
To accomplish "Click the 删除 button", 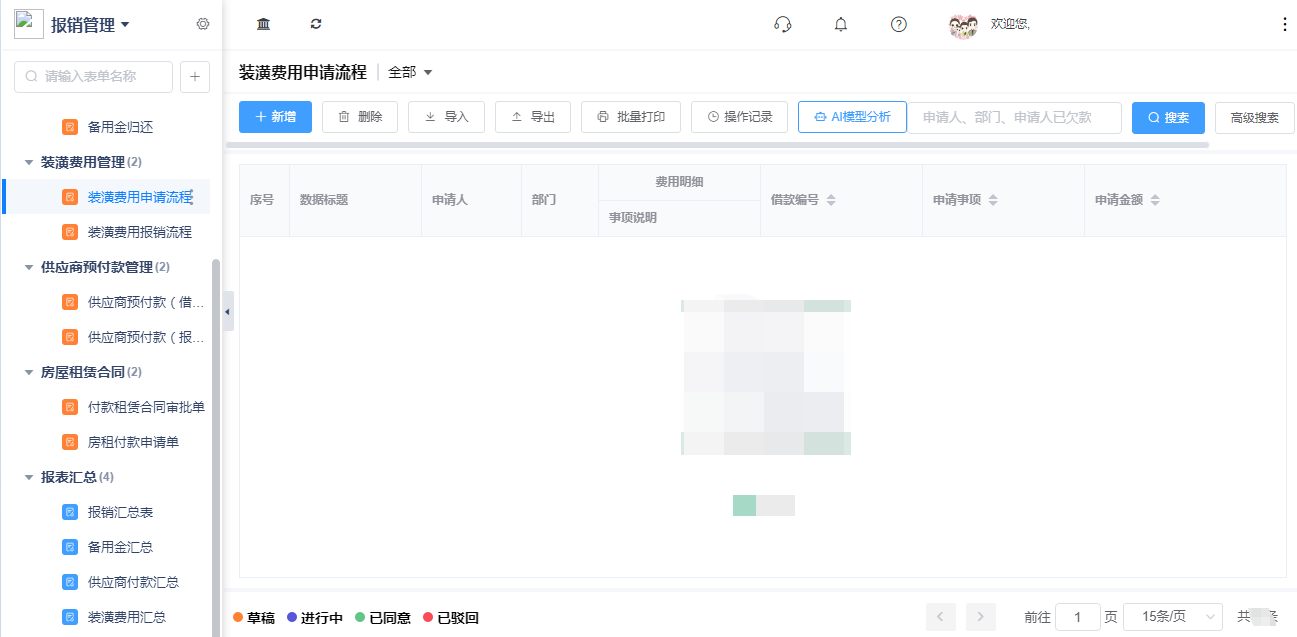I will (x=360, y=117).
